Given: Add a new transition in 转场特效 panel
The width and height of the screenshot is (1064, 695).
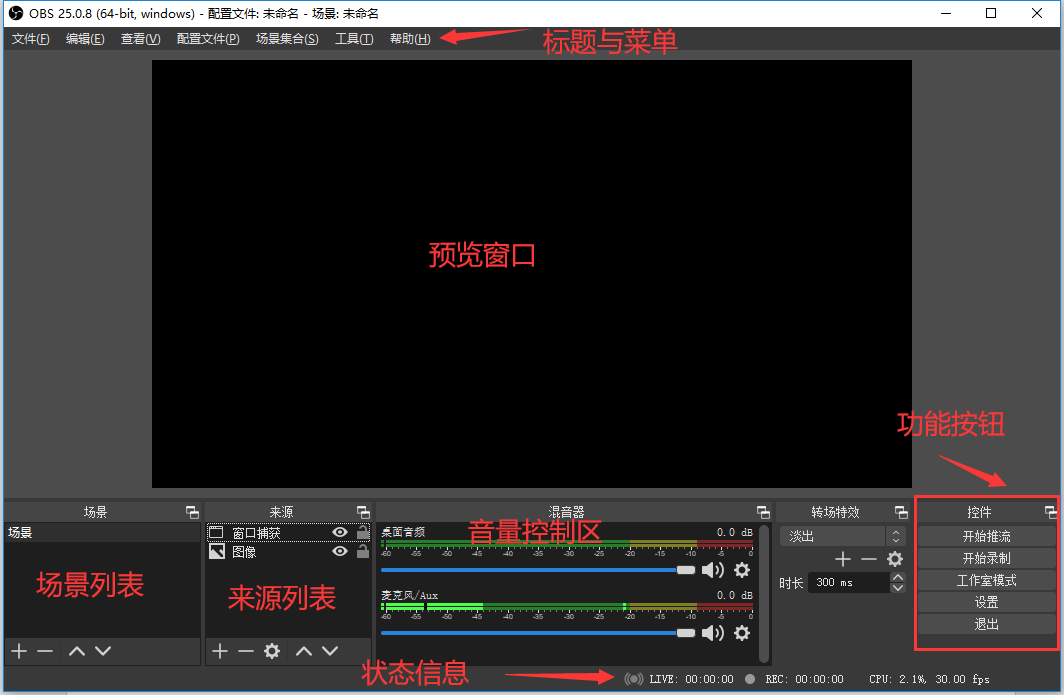Looking at the screenshot, I should click(843, 559).
